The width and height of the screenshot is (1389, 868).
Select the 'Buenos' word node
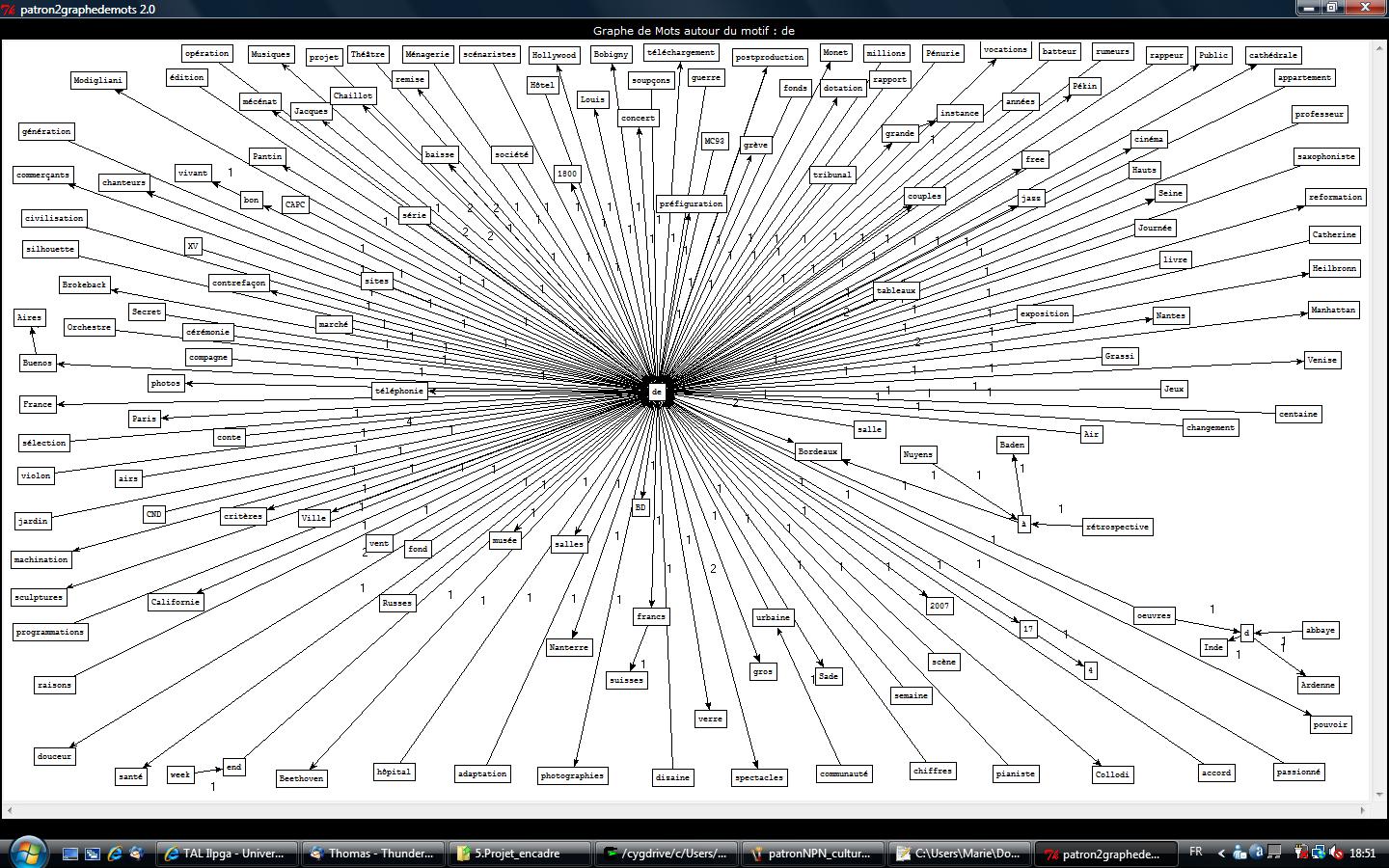pyautogui.click(x=38, y=364)
